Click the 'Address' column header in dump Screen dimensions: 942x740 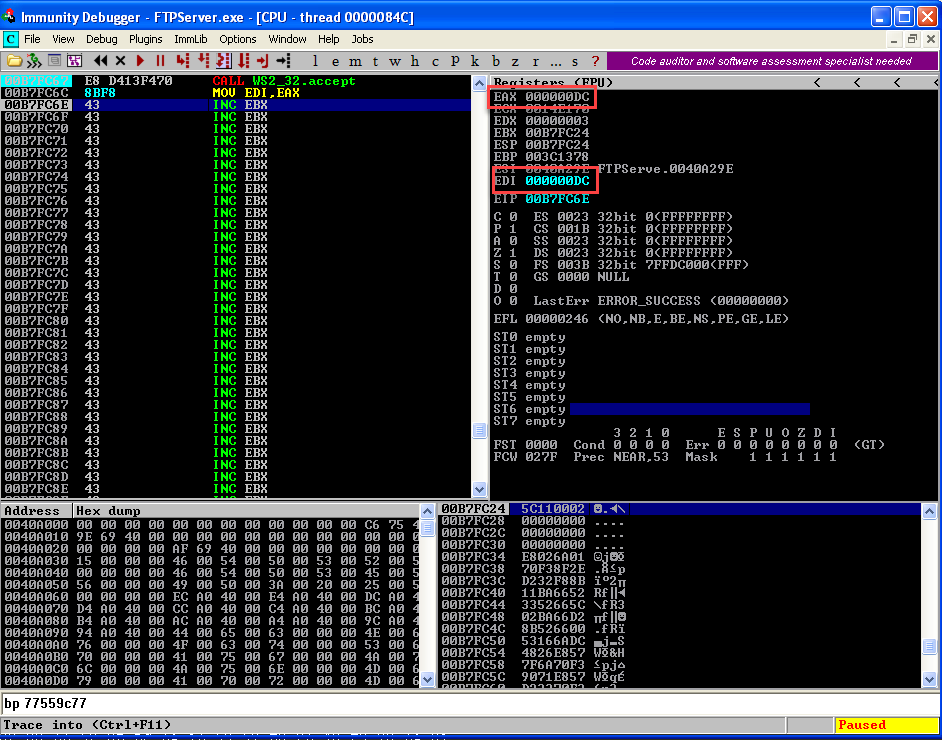pyautogui.click(x=37, y=511)
